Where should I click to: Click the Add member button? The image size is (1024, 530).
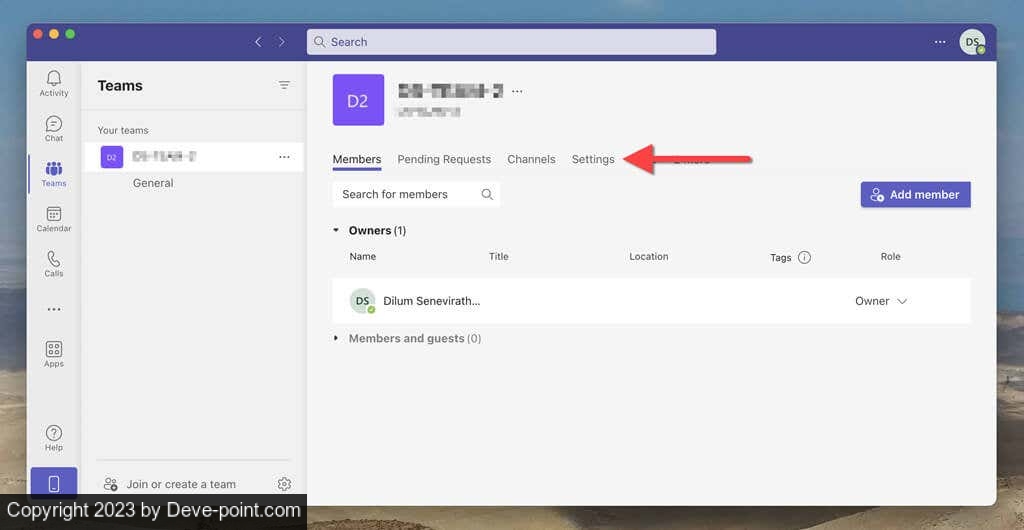[915, 195]
